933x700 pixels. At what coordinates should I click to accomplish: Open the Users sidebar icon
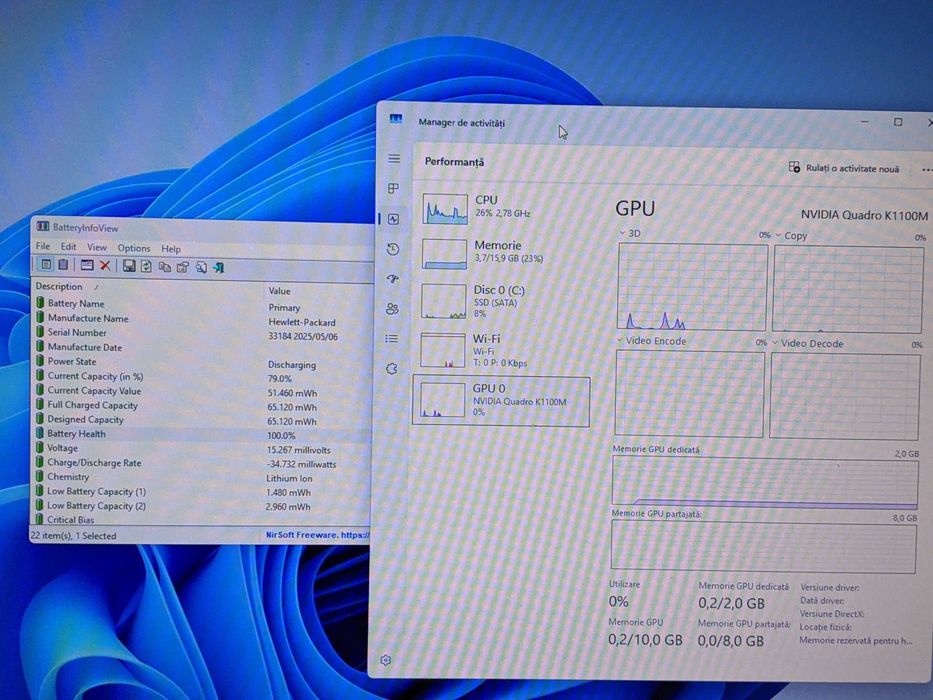pyautogui.click(x=392, y=308)
